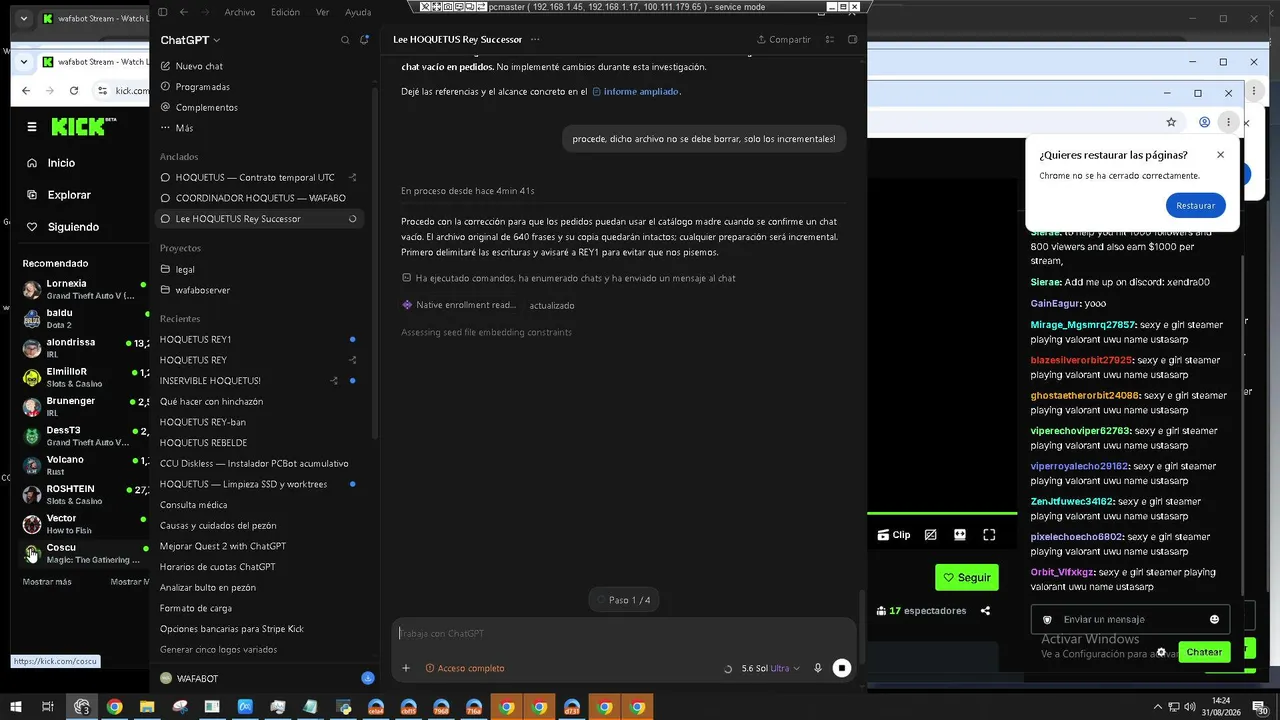Expand the executed commands summary line
Image resolution: width=1280 pixels, height=720 pixels.
click(x=568, y=278)
